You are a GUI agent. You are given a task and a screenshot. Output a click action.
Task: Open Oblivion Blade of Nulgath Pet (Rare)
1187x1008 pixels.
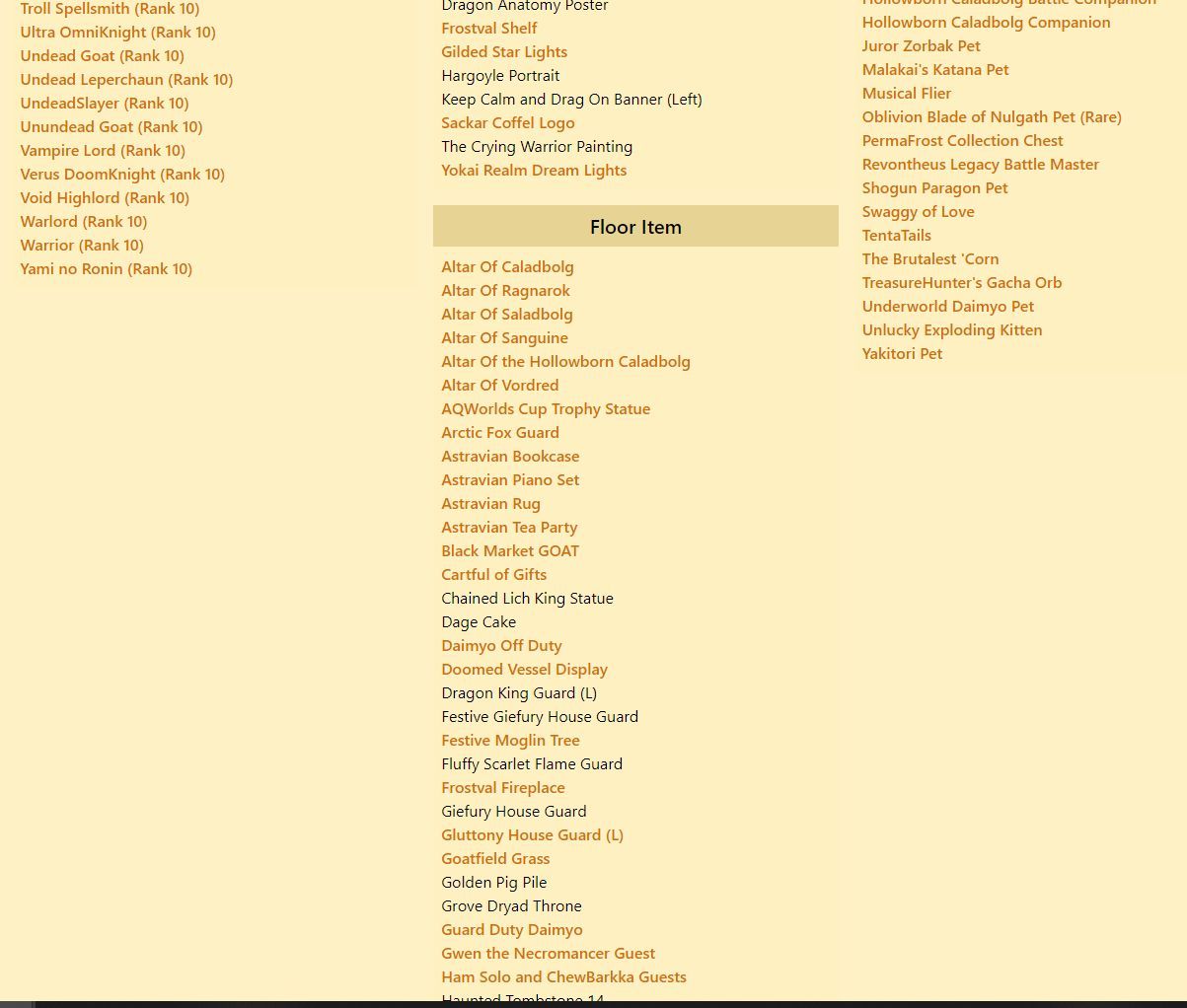[x=992, y=116]
